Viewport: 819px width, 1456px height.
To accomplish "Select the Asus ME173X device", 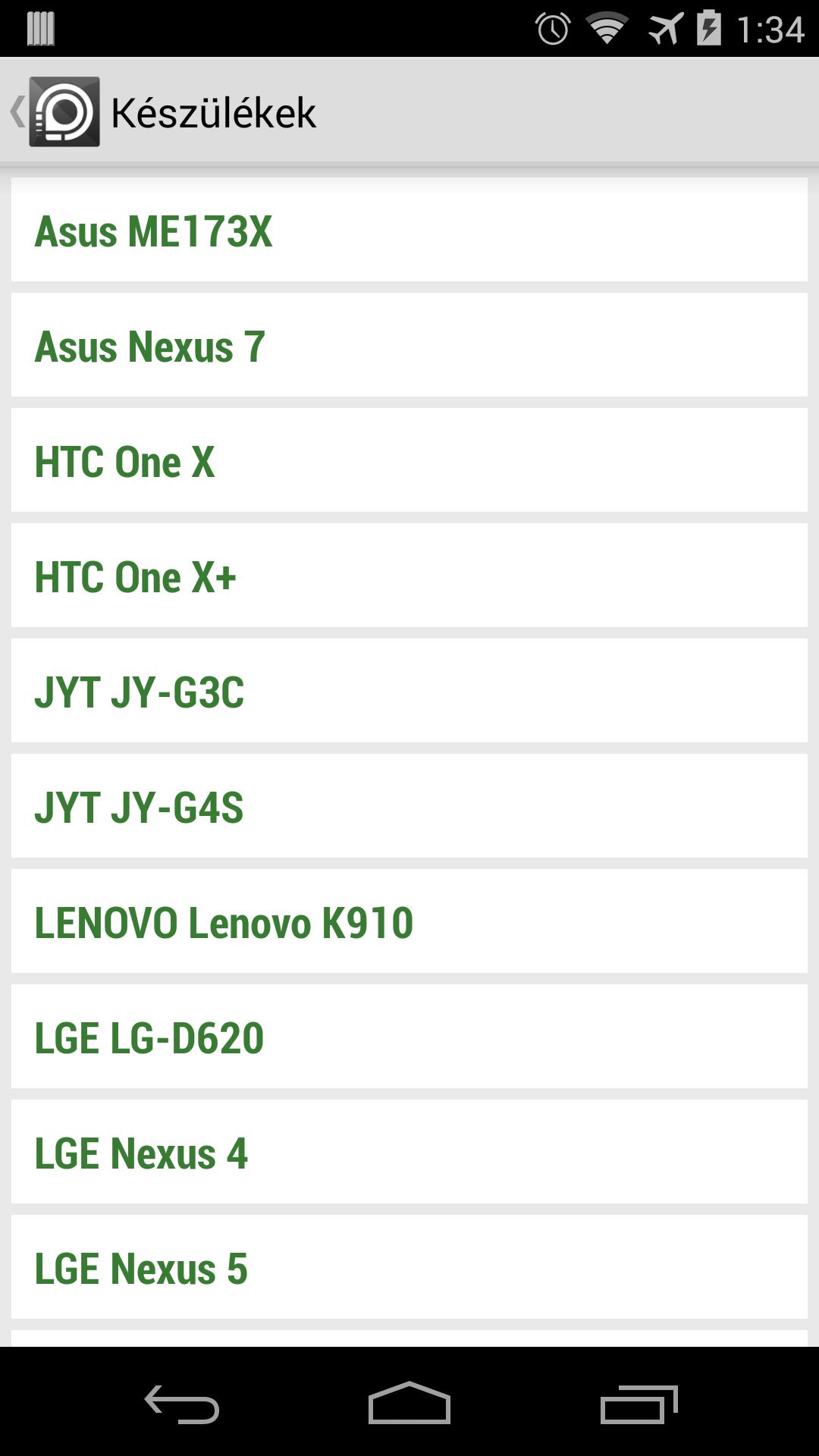I will click(x=409, y=230).
